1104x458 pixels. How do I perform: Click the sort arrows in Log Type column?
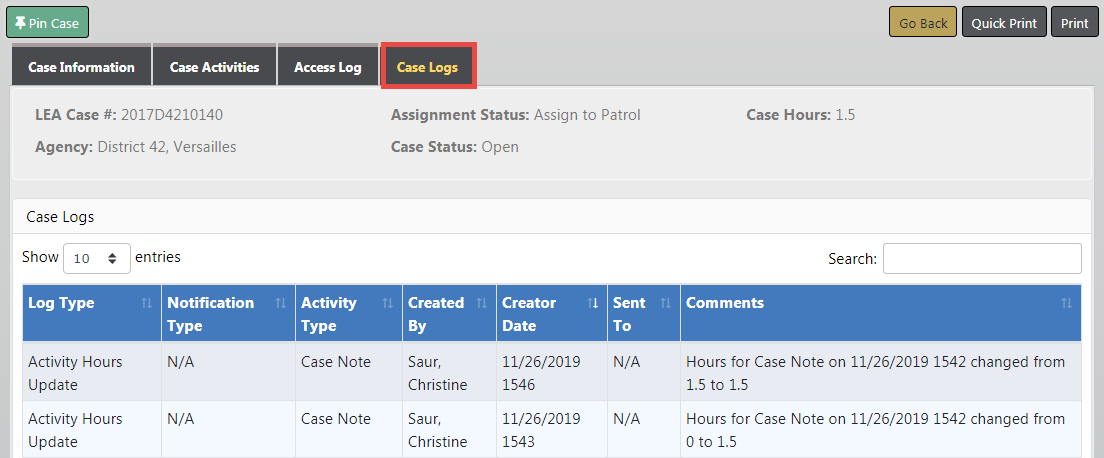[147, 303]
